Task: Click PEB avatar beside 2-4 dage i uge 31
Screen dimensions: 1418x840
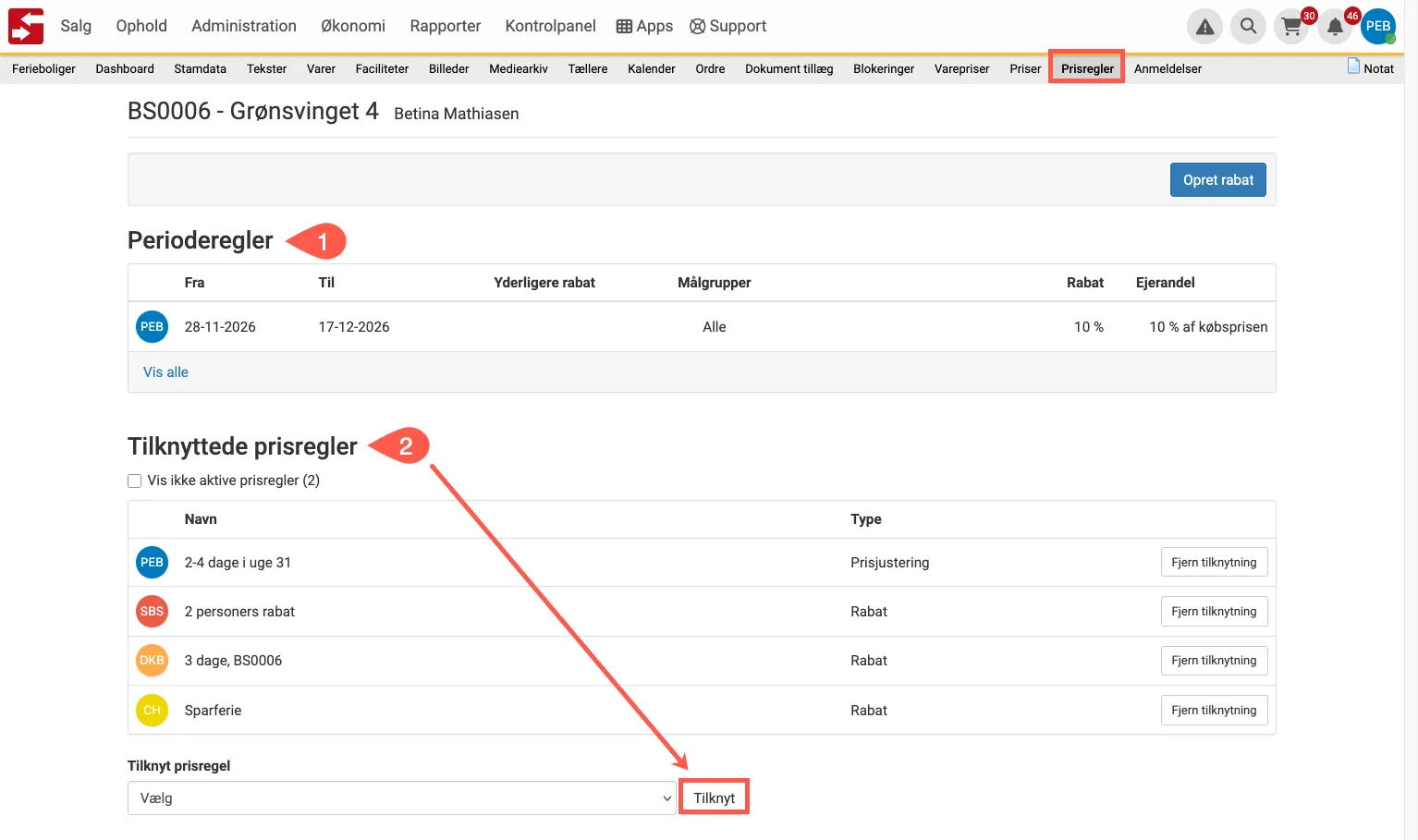Action: pyautogui.click(x=152, y=563)
